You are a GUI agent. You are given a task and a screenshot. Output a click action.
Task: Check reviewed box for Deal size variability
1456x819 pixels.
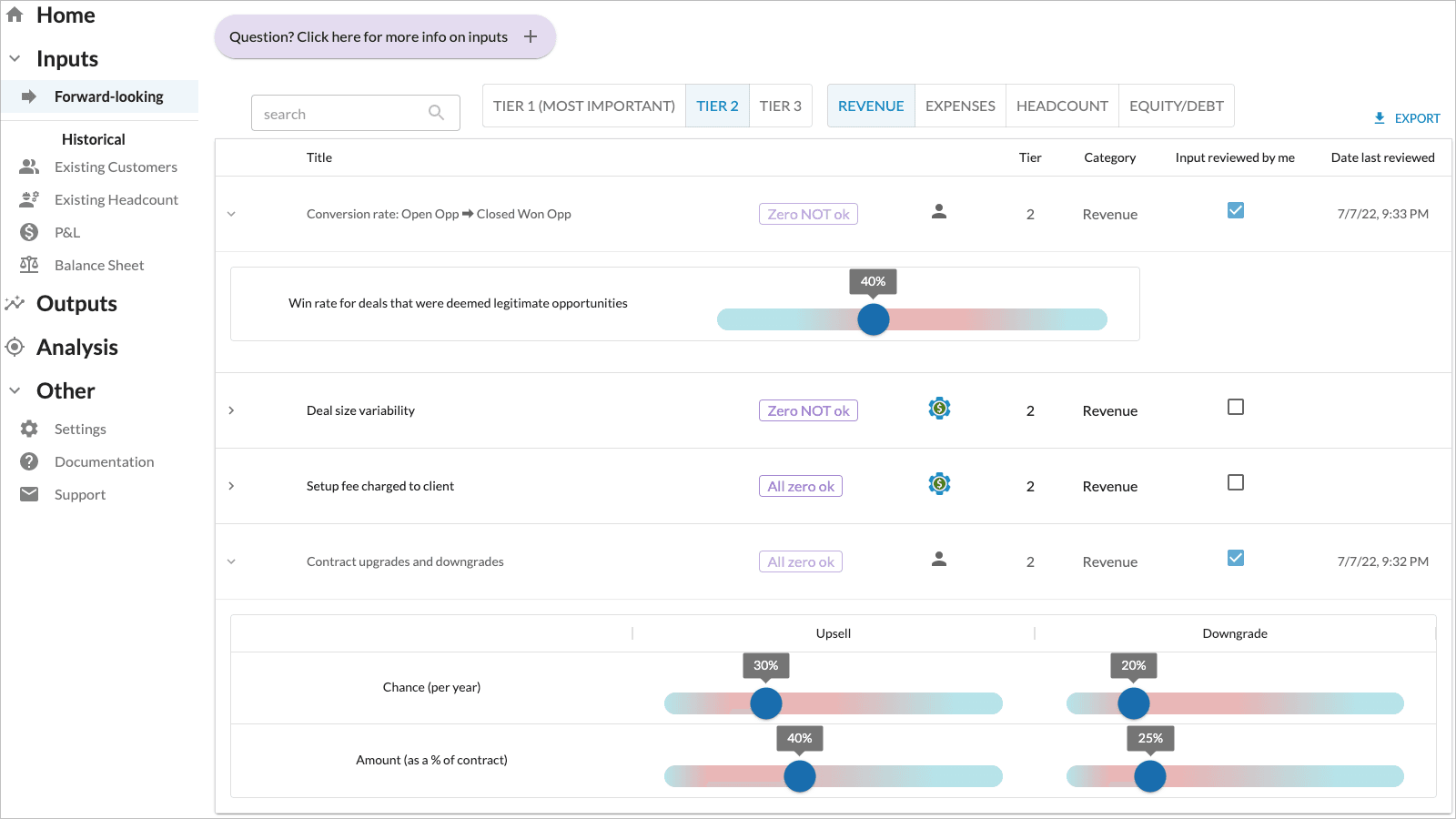[1236, 407]
